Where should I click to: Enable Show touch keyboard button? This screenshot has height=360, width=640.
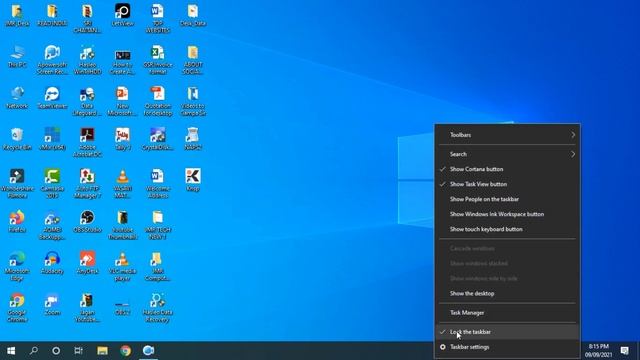pyautogui.click(x=507, y=229)
